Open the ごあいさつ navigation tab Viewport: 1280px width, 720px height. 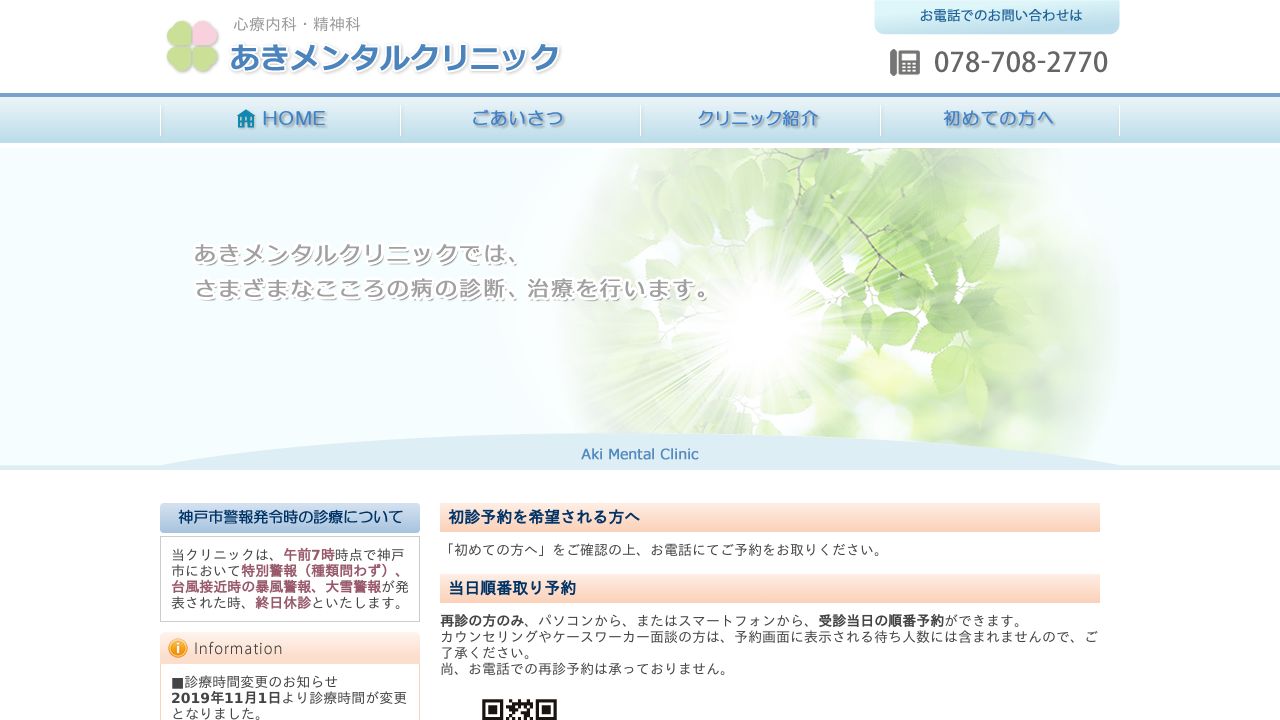pyautogui.click(x=519, y=119)
